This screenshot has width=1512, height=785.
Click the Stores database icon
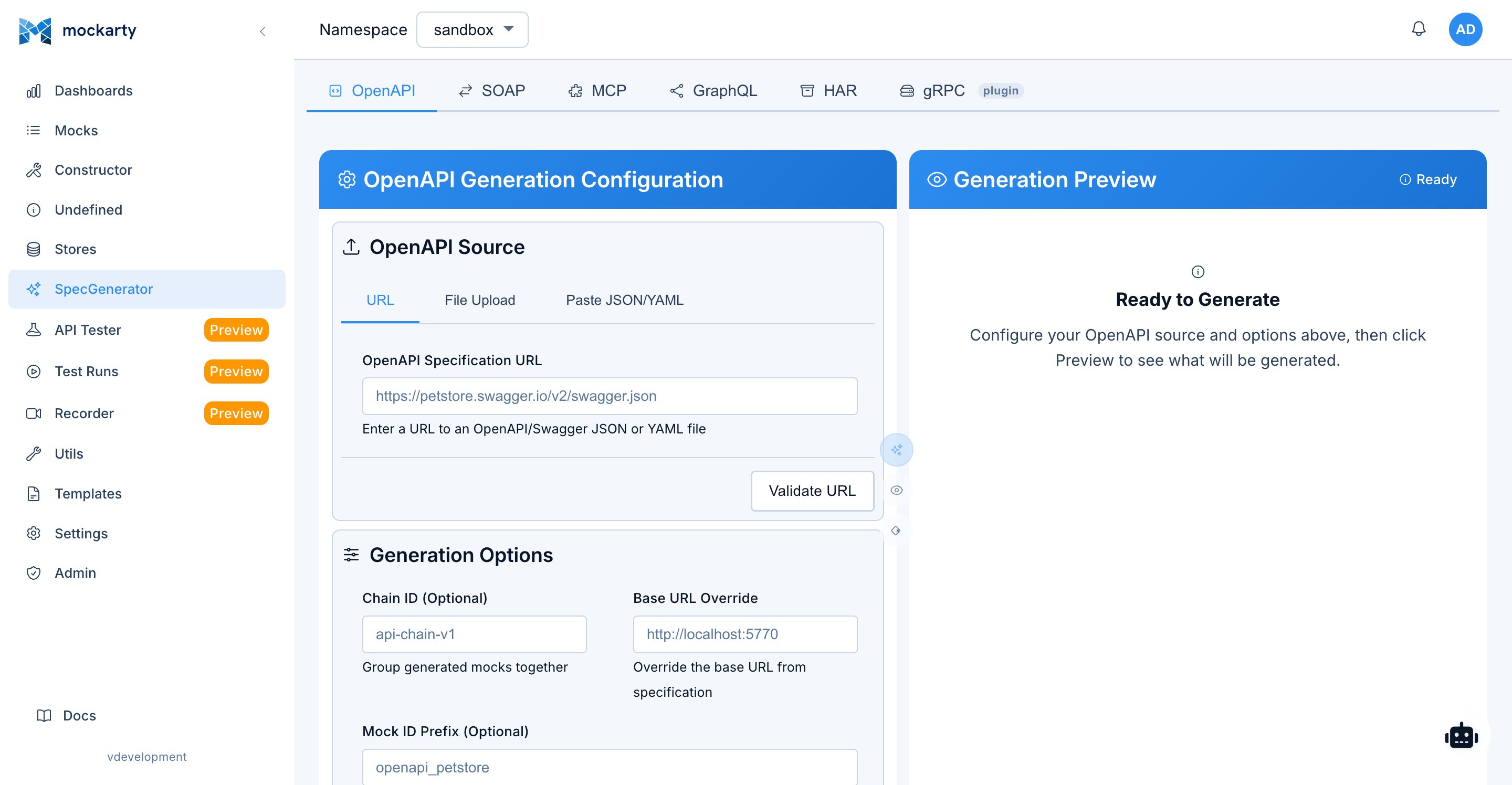pyautogui.click(x=34, y=249)
